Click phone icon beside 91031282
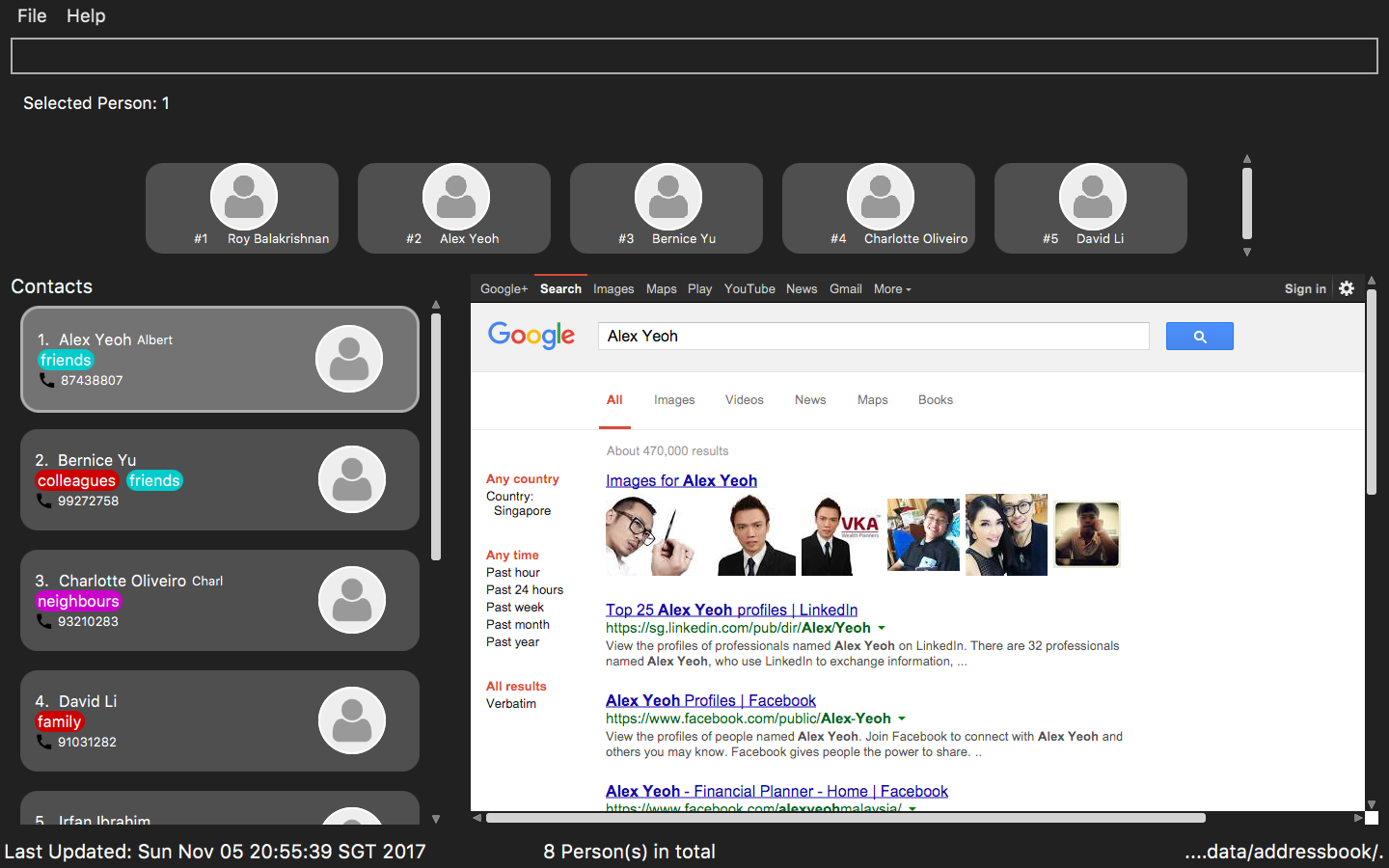This screenshot has height=868, width=1389. pyautogui.click(x=44, y=742)
